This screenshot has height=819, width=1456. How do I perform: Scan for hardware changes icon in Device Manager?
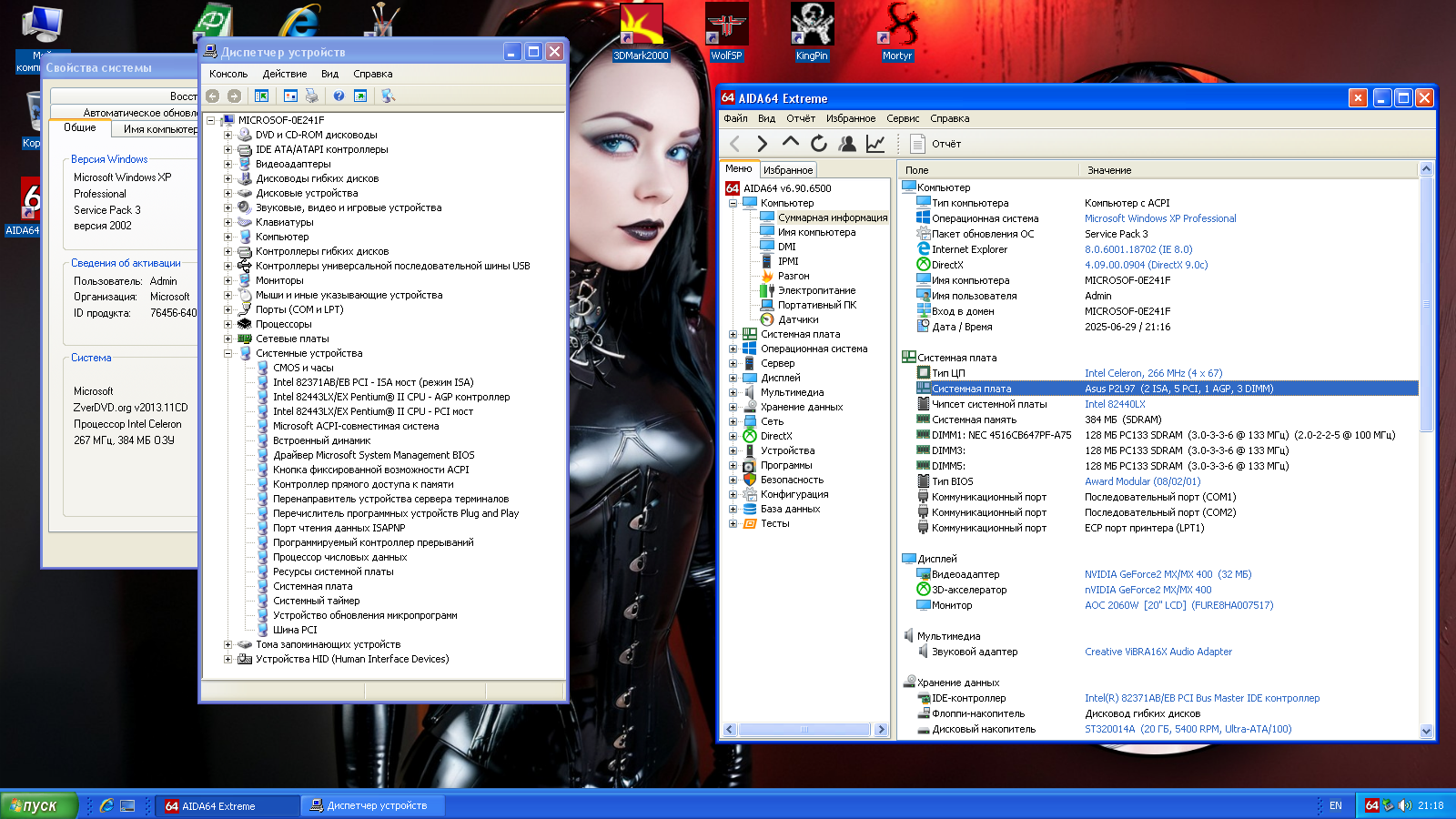click(389, 96)
